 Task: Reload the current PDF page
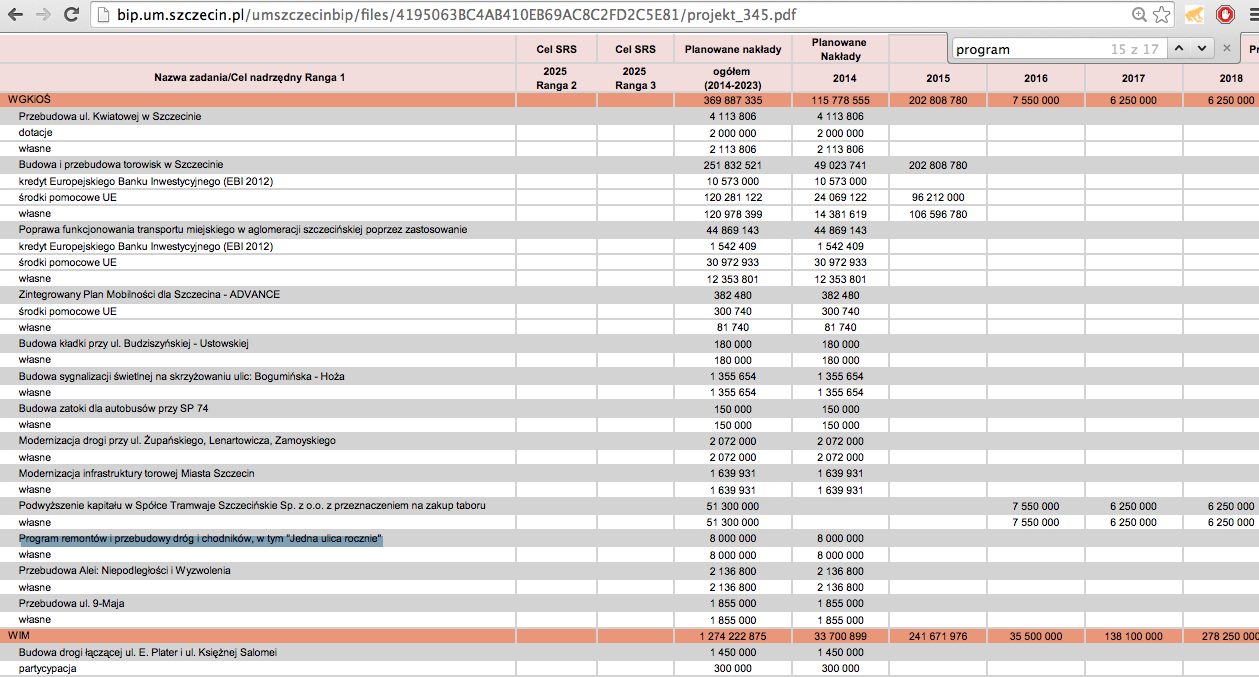pyautogui.click(x=72, y=15)
